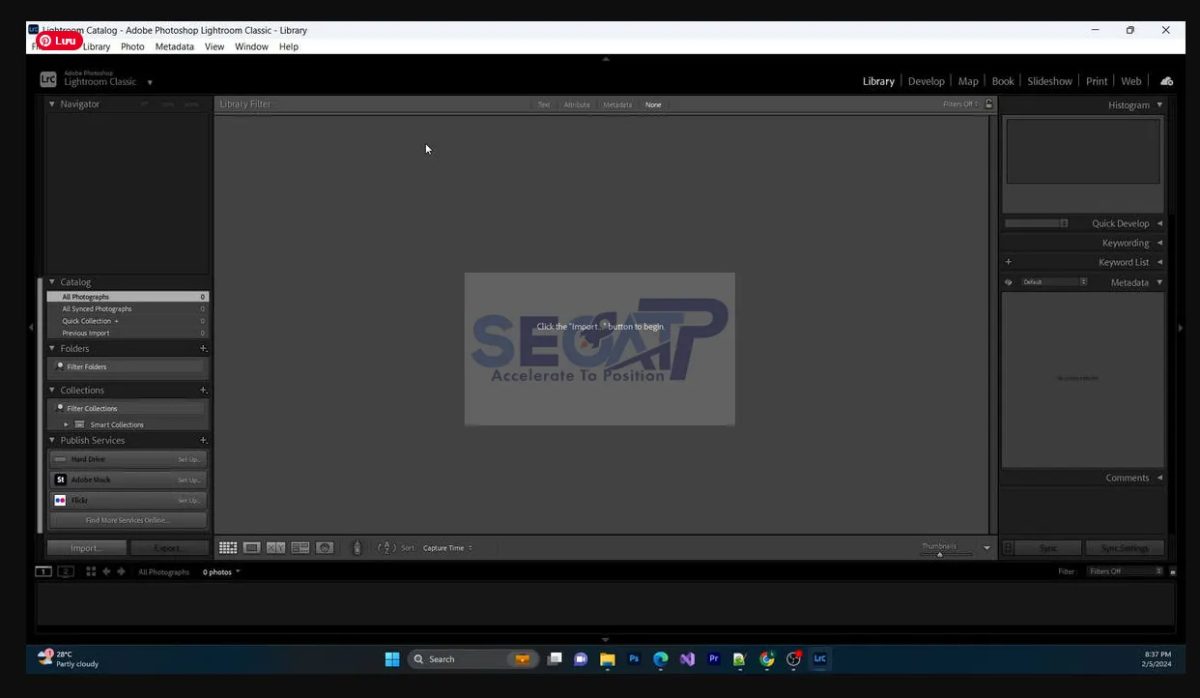Toggle the Metadata panel eye icon
The width and height of the screenshot is (1200, 698).
click(1008, 282)
